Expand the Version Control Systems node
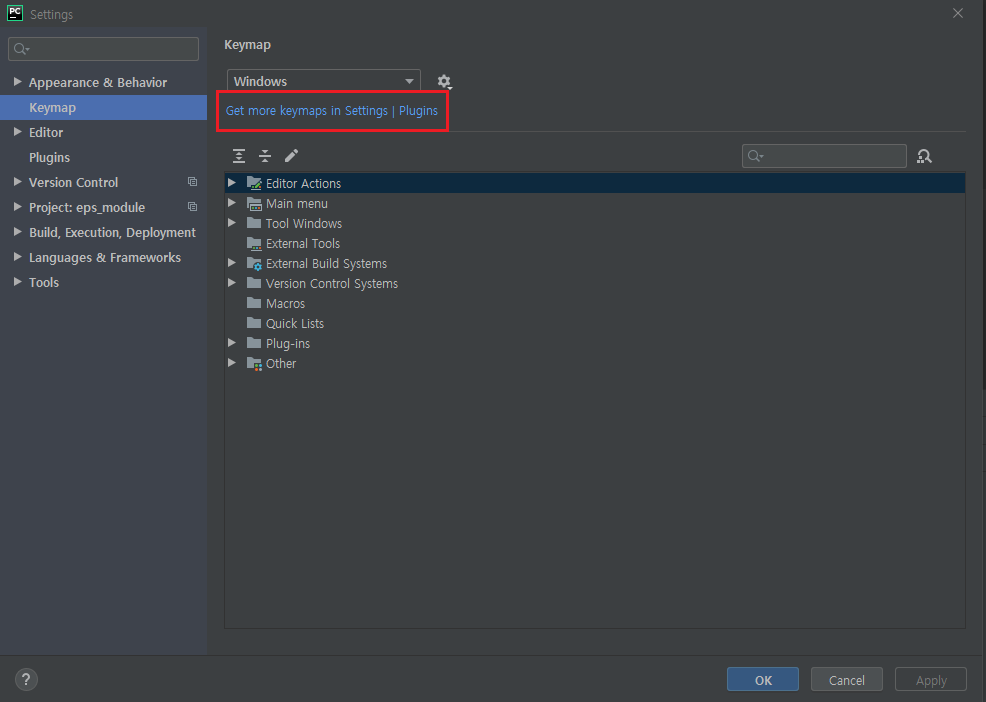This screenshot has height=702, width=986. pos(231,283)
